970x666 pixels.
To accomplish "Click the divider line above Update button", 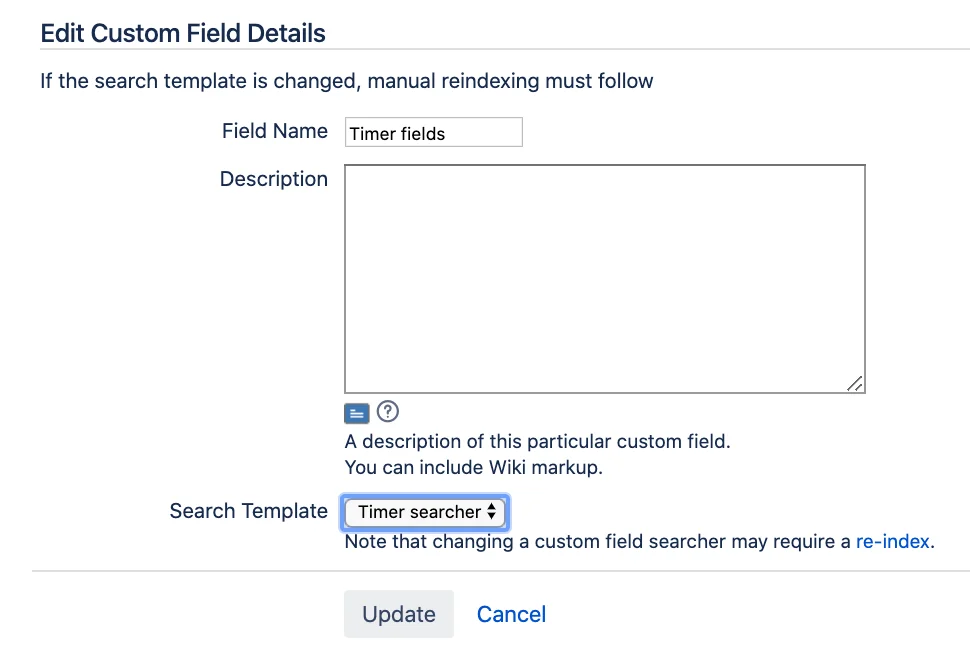I will tap(501, 571).
